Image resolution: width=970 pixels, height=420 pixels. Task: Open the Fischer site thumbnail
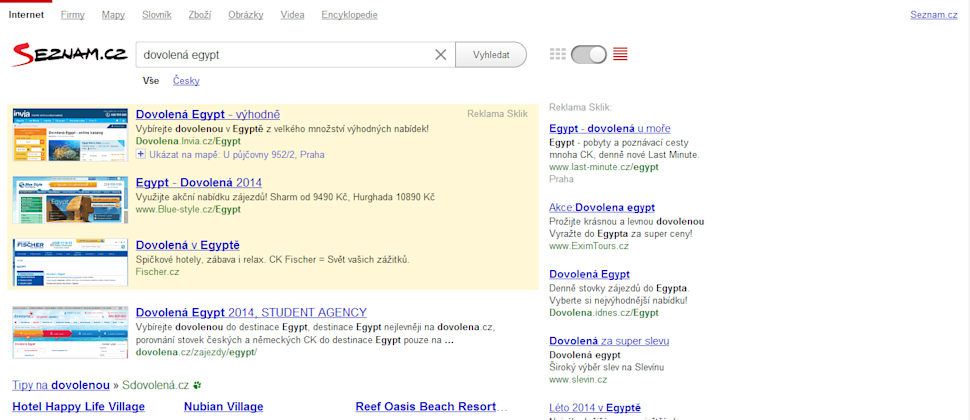71,262
